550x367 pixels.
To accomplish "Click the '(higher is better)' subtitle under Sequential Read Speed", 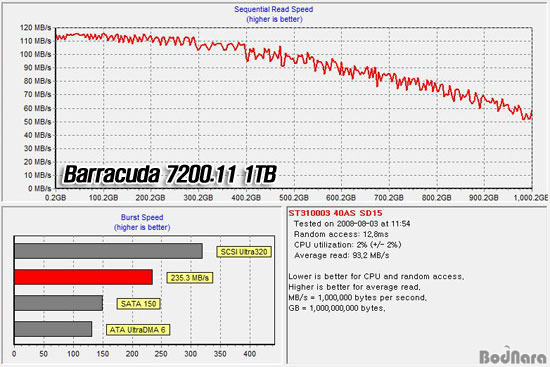I will click(274, 19).
